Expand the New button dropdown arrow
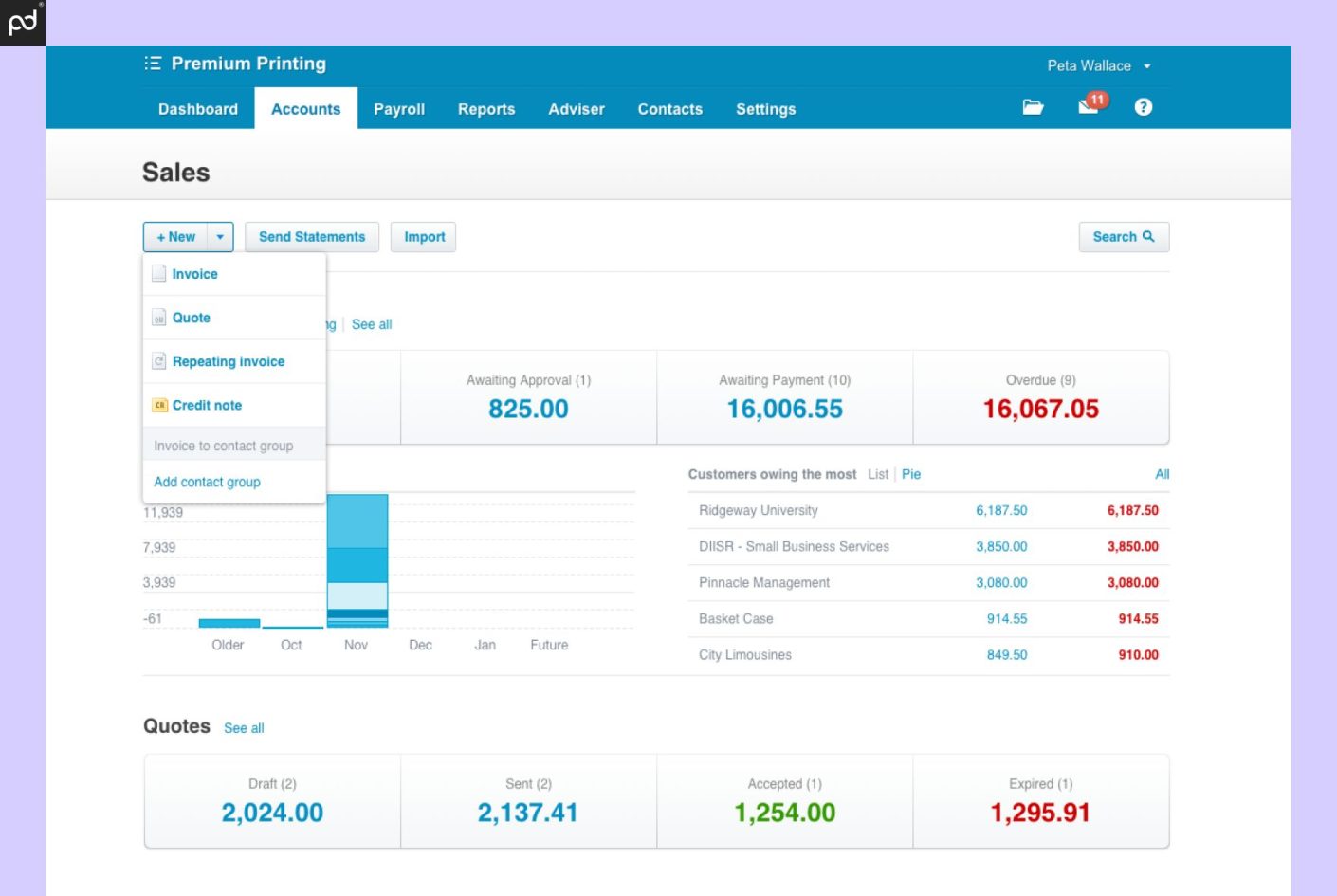The width and height of the screenshot is (1337, 896). [220, 236]
